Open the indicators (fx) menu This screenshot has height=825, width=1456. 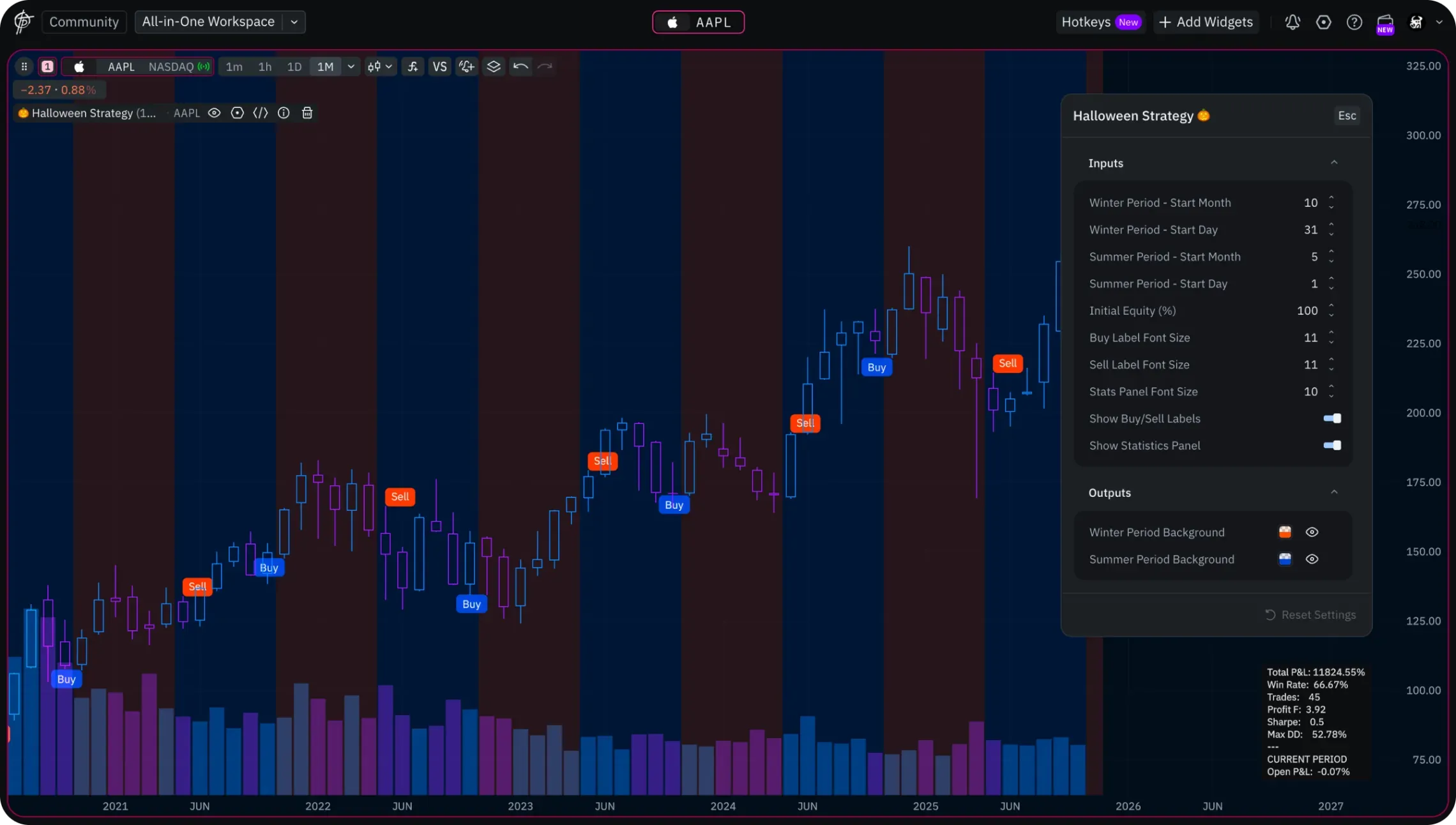pyautogui.click(x=413, y=66)
